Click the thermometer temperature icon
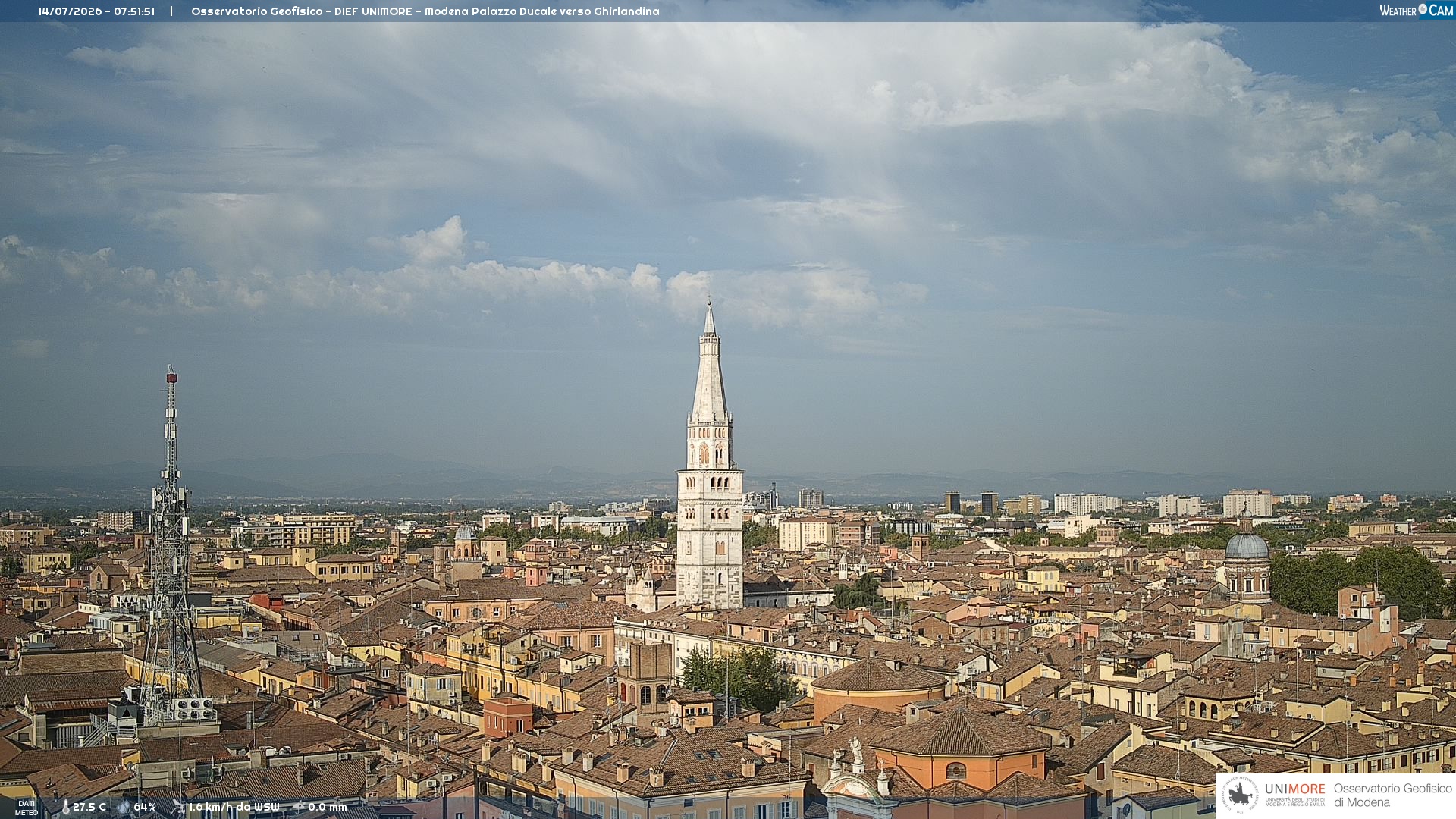The height and width of the screenshot is (819, 1456). (65, 808)
